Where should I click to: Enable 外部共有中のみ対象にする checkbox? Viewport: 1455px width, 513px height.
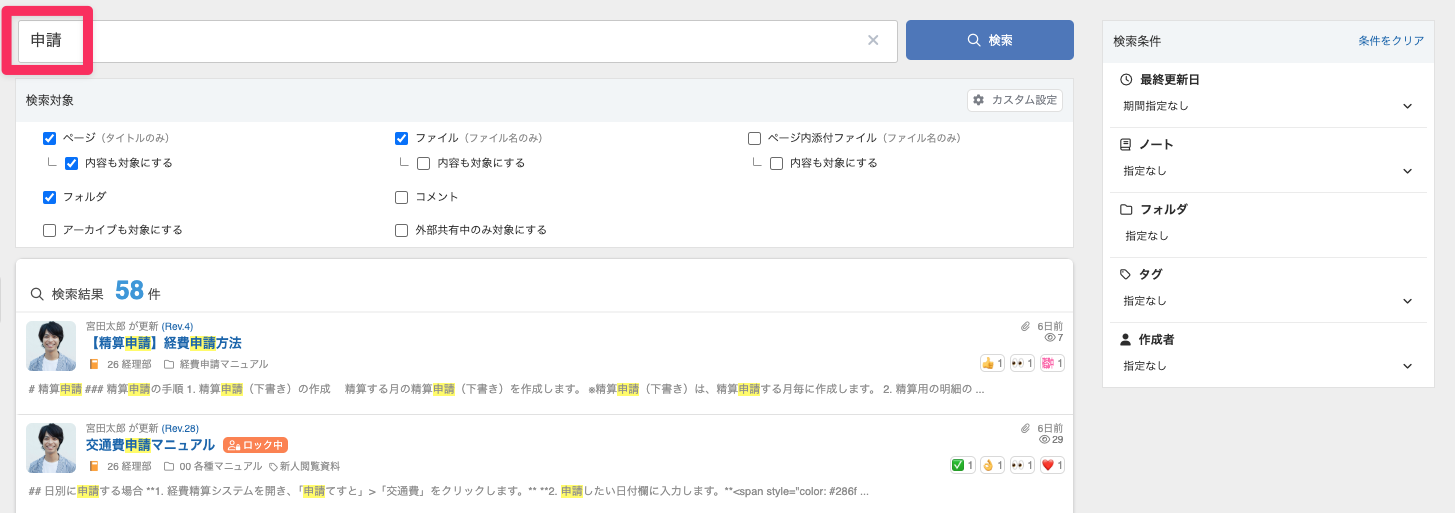[x=401, y=230]
